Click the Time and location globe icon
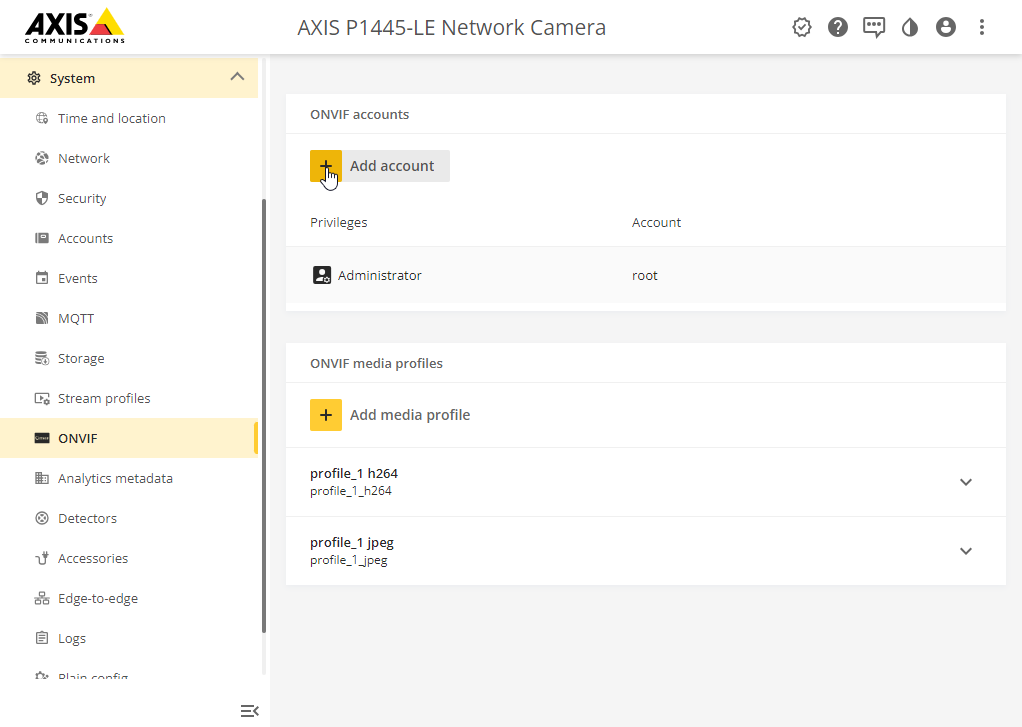The width and height of the screenshot is (1022, 727). click(42, 118)
